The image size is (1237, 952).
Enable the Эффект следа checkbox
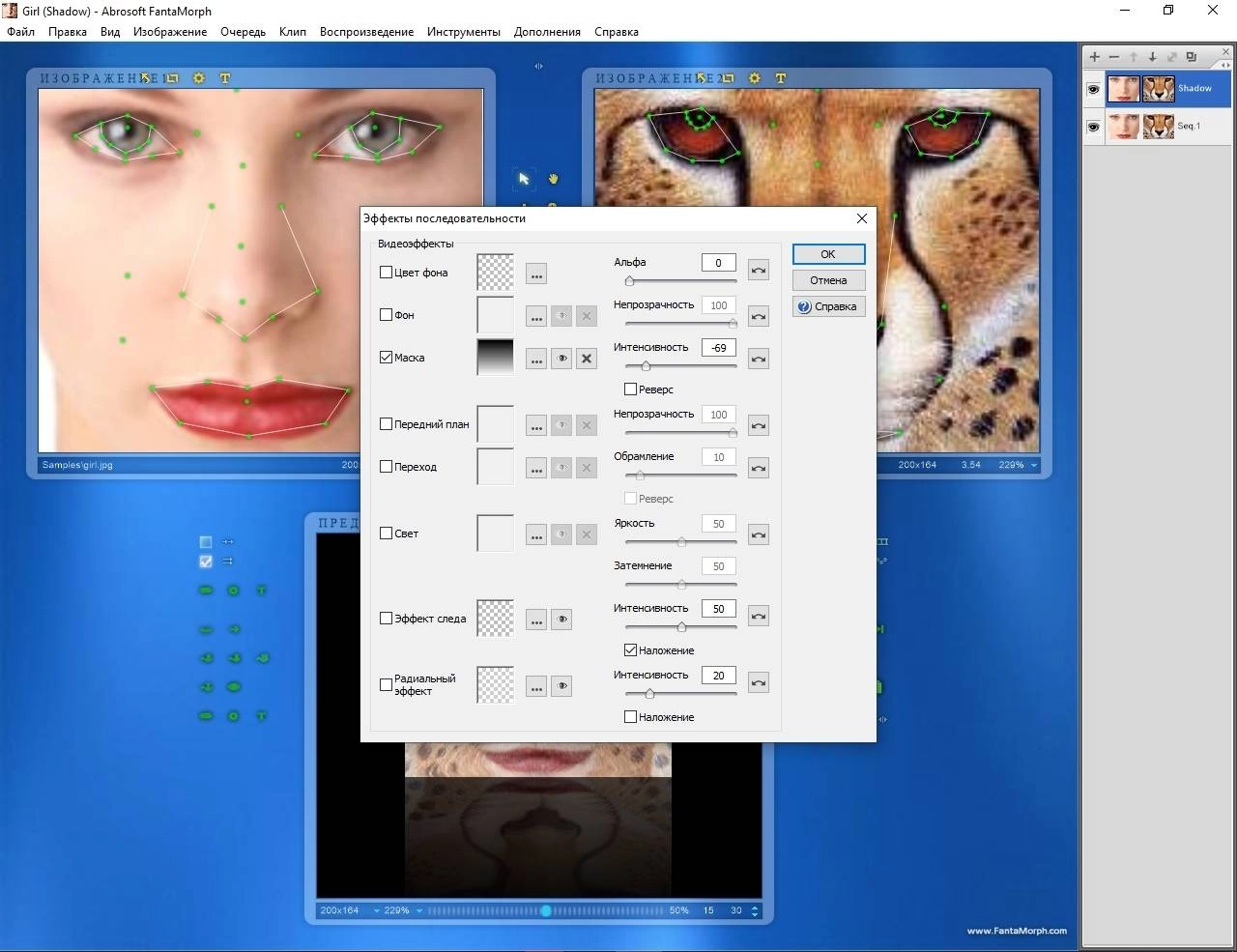[387, 619]
